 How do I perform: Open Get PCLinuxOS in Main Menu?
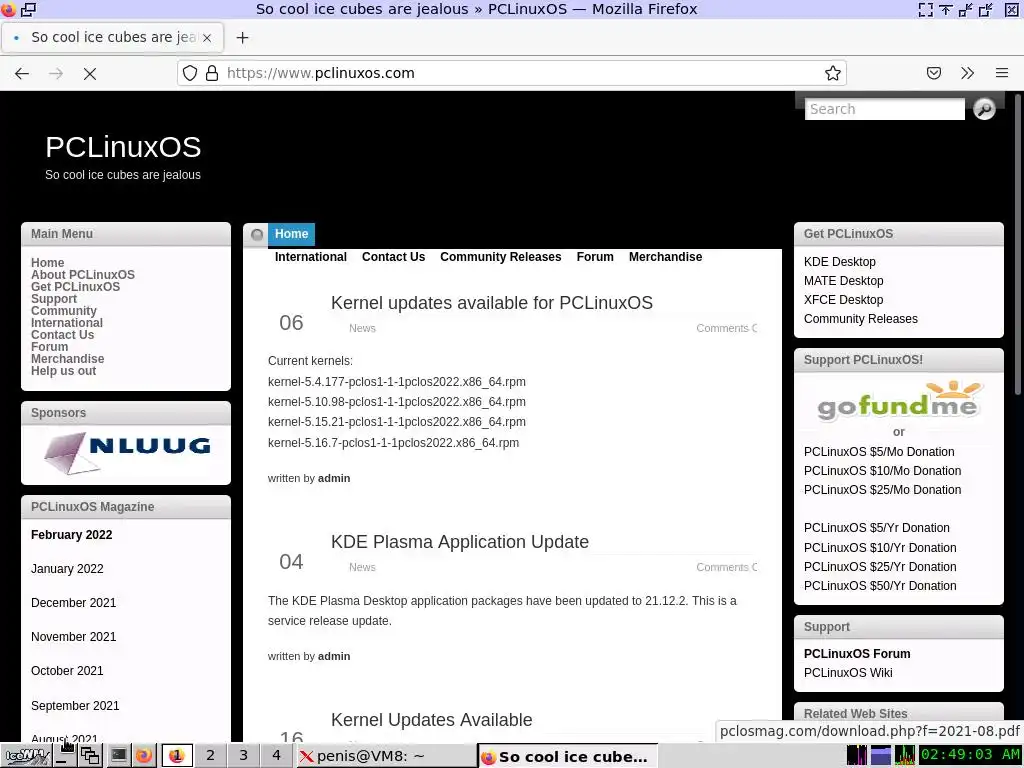point(76,287)
